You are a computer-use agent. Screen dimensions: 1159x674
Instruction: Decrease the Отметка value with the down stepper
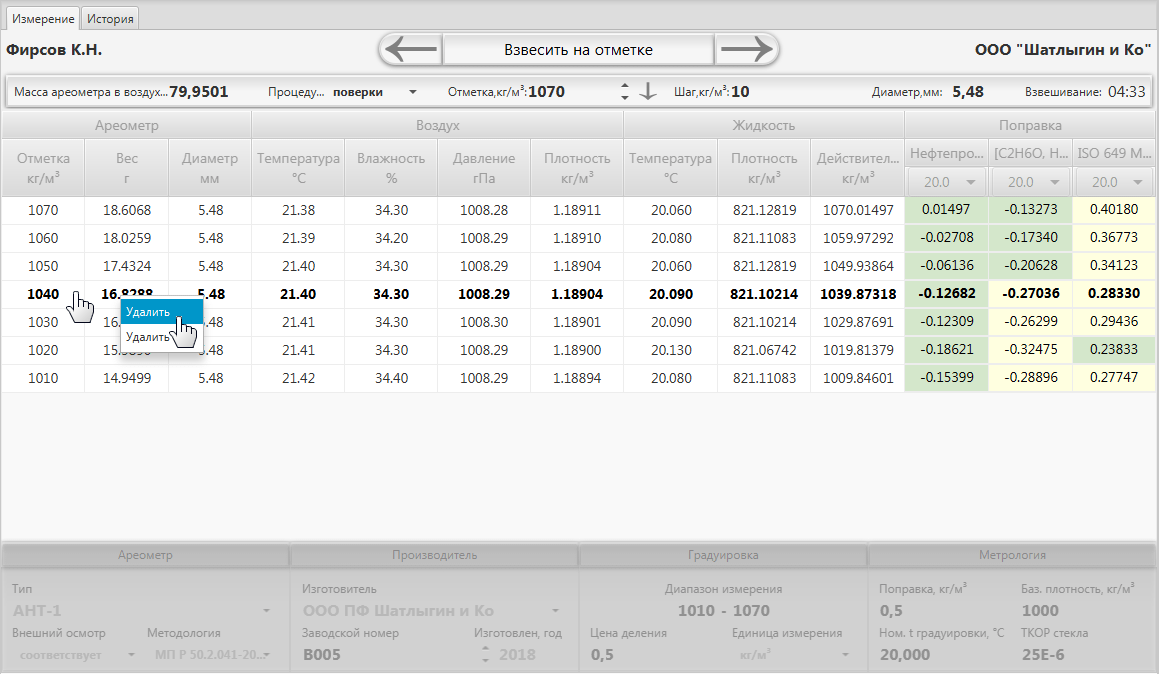pos(625,97)
